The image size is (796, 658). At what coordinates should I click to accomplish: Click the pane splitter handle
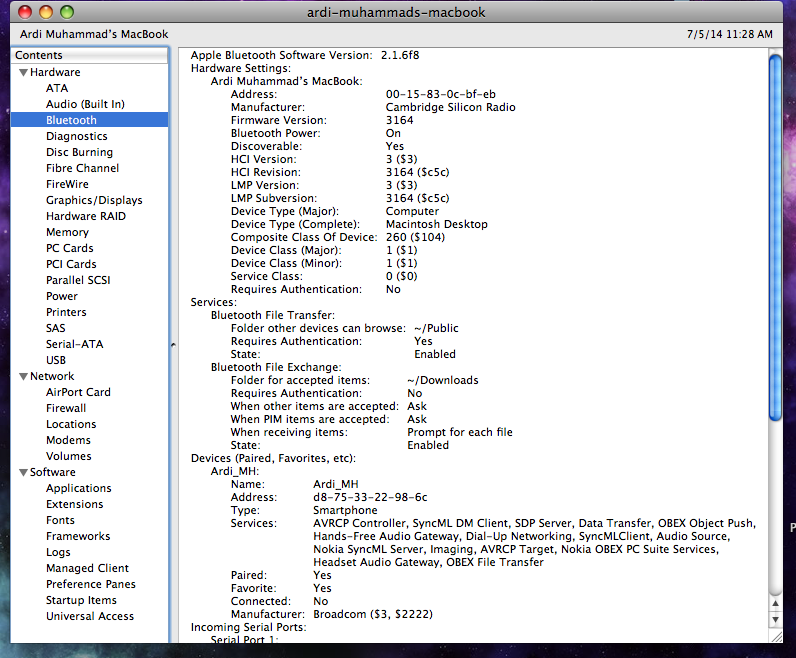click(172, 344)
